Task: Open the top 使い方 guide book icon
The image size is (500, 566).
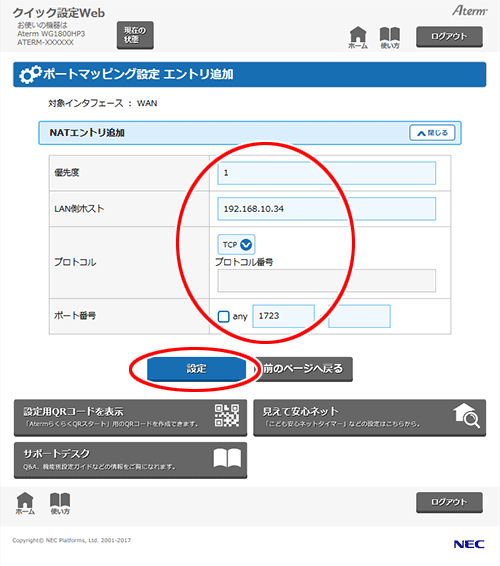Action: click(x=390, y=37)
